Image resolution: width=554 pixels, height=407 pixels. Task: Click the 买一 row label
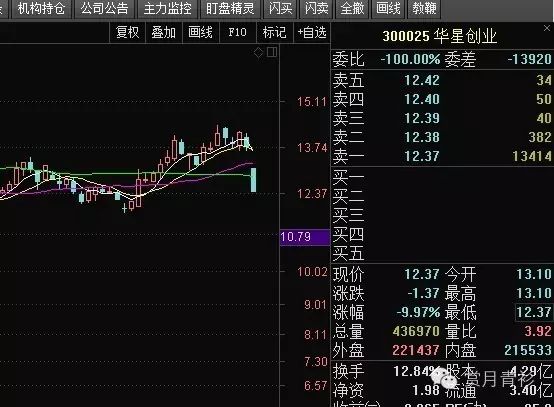pos(348,177)
